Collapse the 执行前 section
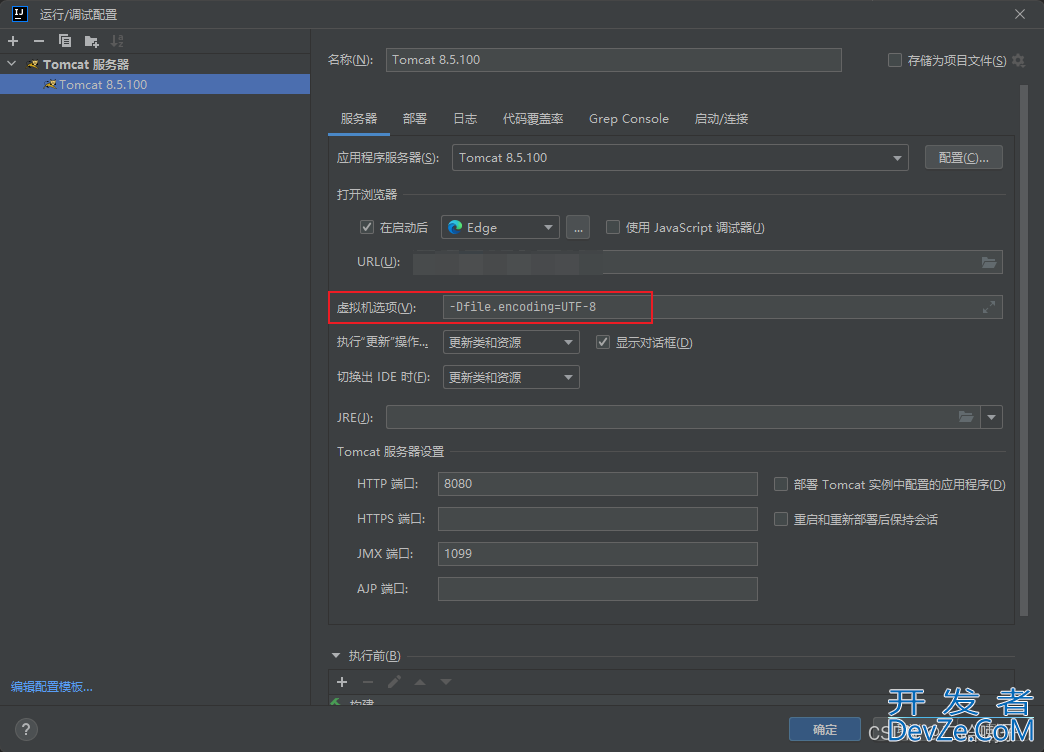The height and width of the screenshot is (752, 1044). tap(336, 656)
